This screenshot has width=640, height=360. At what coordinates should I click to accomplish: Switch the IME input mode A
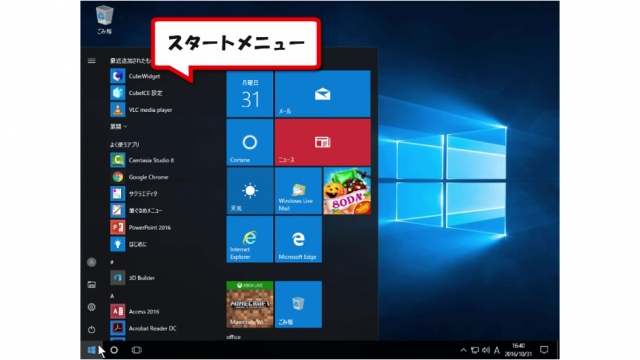[497, 350]
